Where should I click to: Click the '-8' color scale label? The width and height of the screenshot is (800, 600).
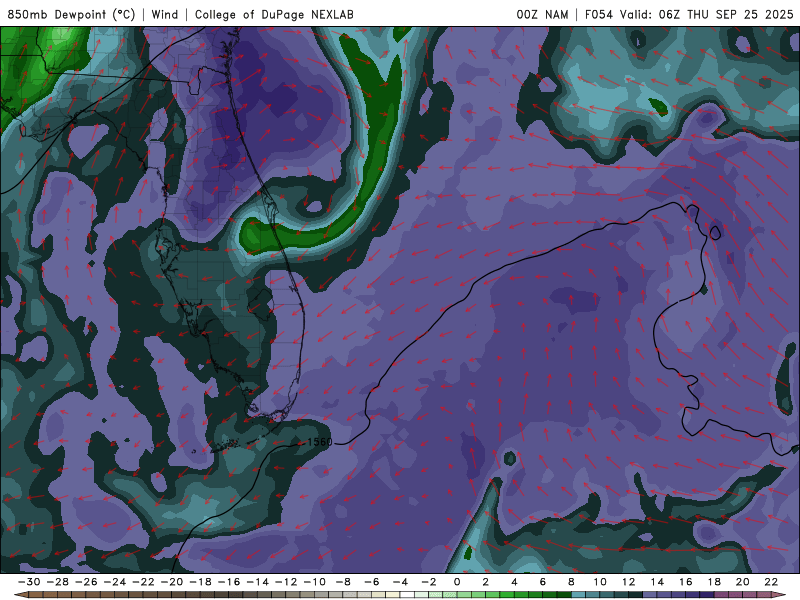point(343,582)
